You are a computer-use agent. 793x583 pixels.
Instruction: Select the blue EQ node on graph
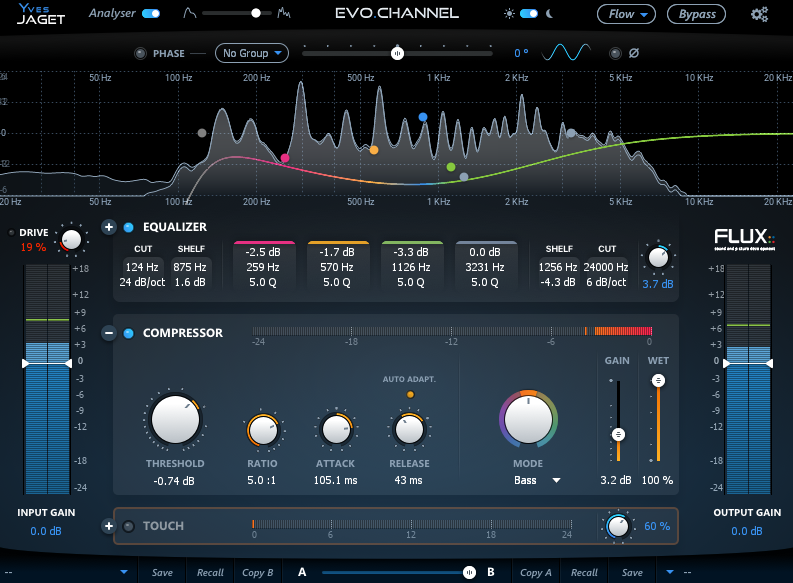423,117
